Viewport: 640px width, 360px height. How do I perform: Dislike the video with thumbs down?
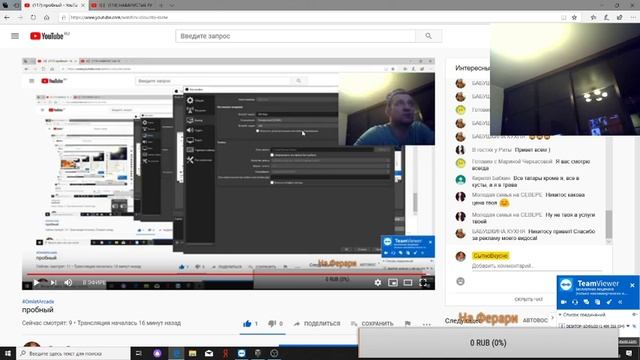pyautogui.click(x=272, y=324)
